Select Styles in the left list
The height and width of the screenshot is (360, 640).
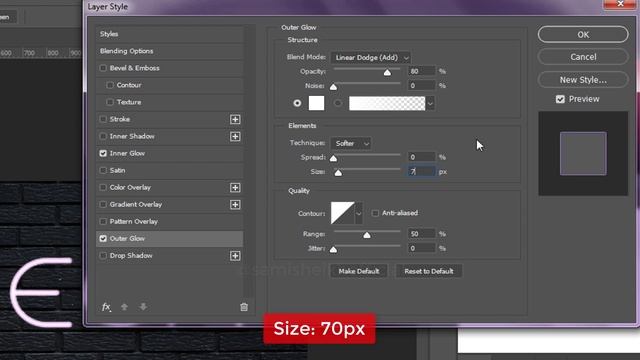point(169,34)
